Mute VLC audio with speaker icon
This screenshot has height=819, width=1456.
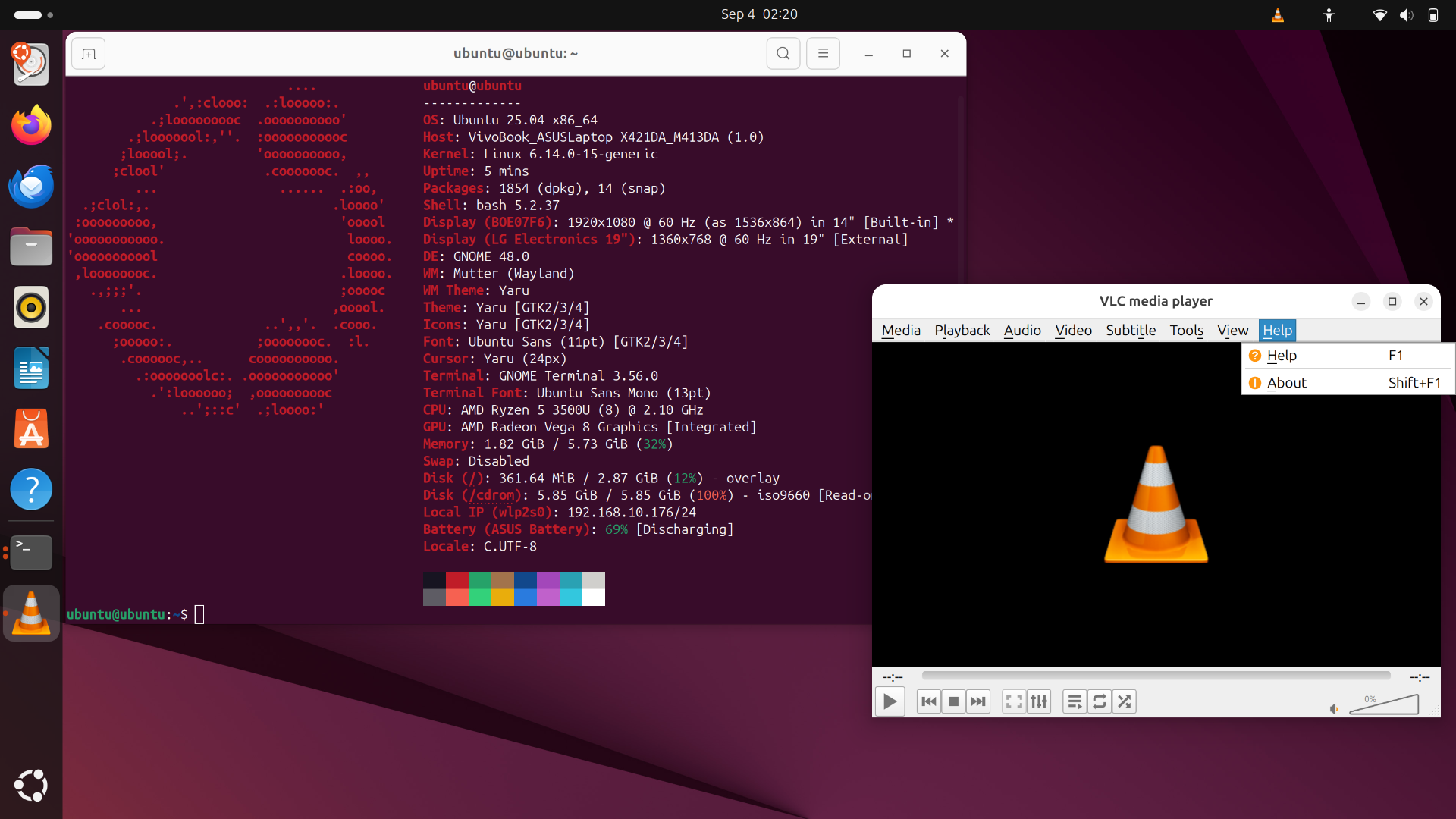coord(1335,709)
